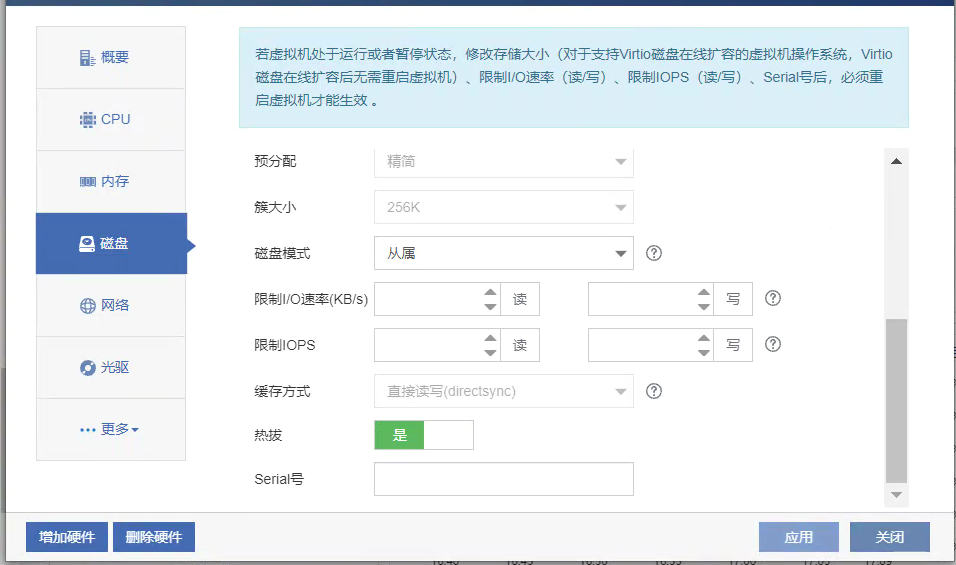Open the 磁盘模式 dropdown showing 从属

coord(504,253)
